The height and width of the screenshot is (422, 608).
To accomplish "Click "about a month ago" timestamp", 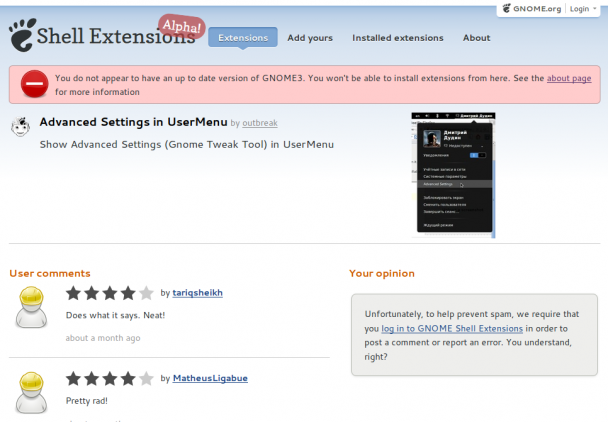I will click(x=103, y=338).
